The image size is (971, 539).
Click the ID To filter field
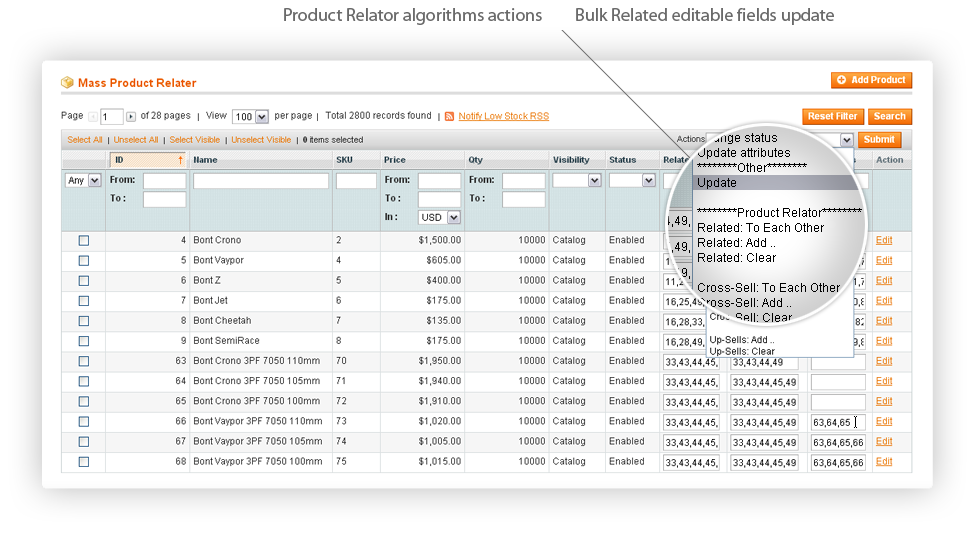pyautogui.click(x=165, y=199)
